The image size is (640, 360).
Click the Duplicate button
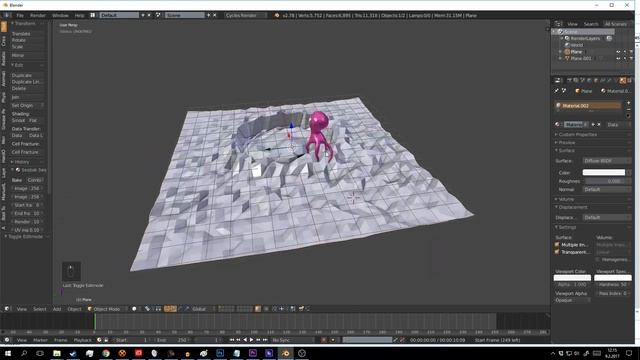tap(27, 76)
